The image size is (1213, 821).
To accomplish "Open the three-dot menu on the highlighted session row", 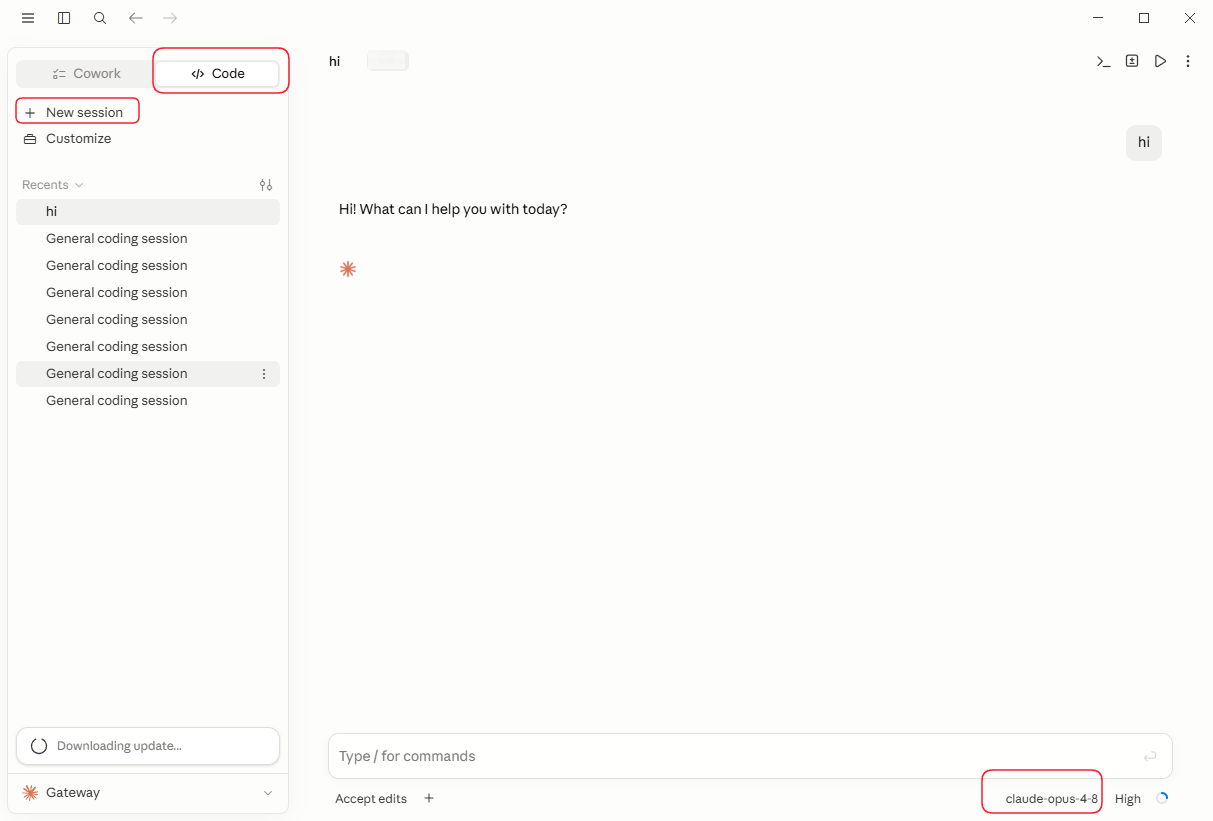I will tap(264, 374).
